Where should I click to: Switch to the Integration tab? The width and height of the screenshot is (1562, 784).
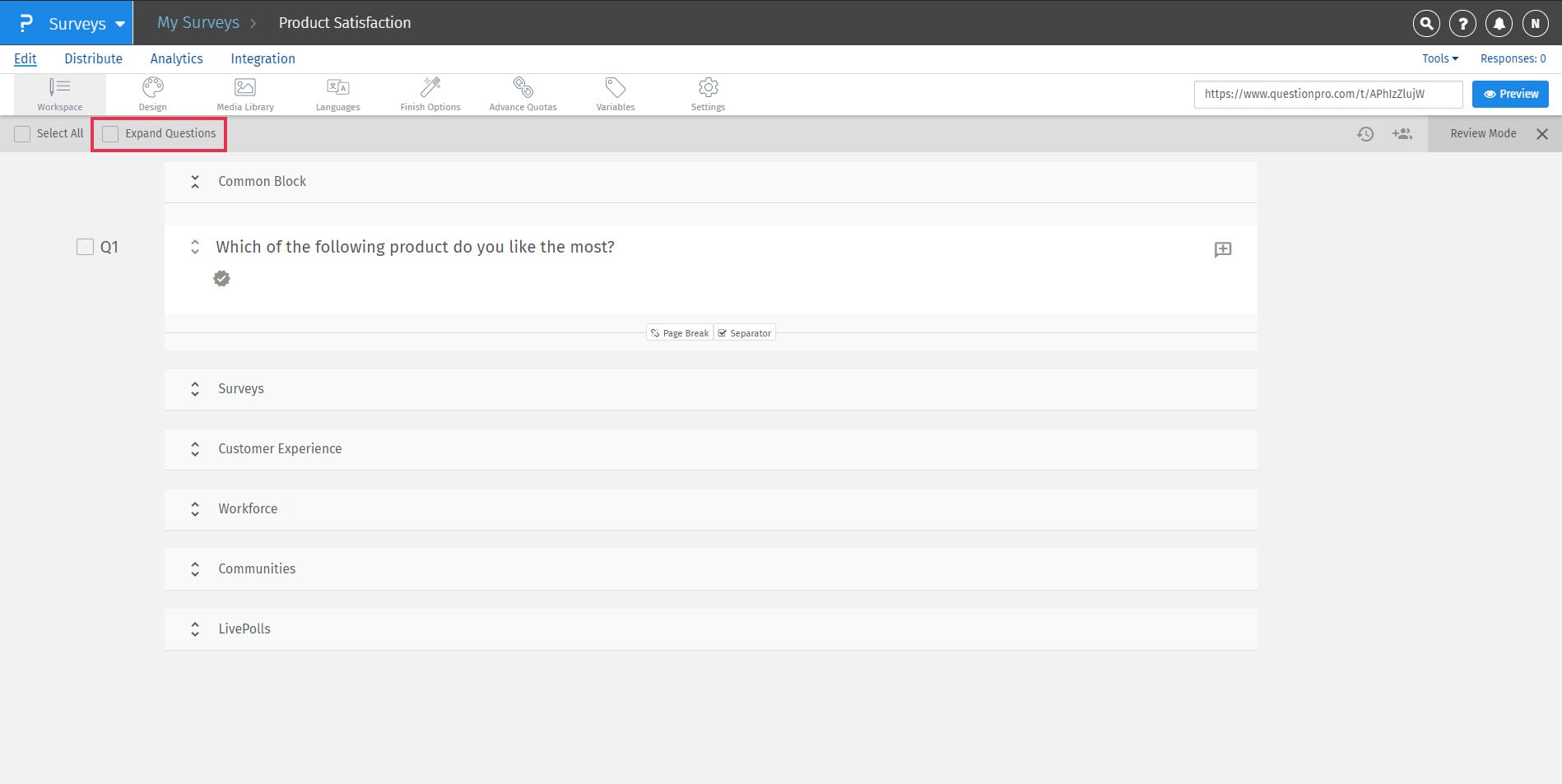(x=263, y=58)
